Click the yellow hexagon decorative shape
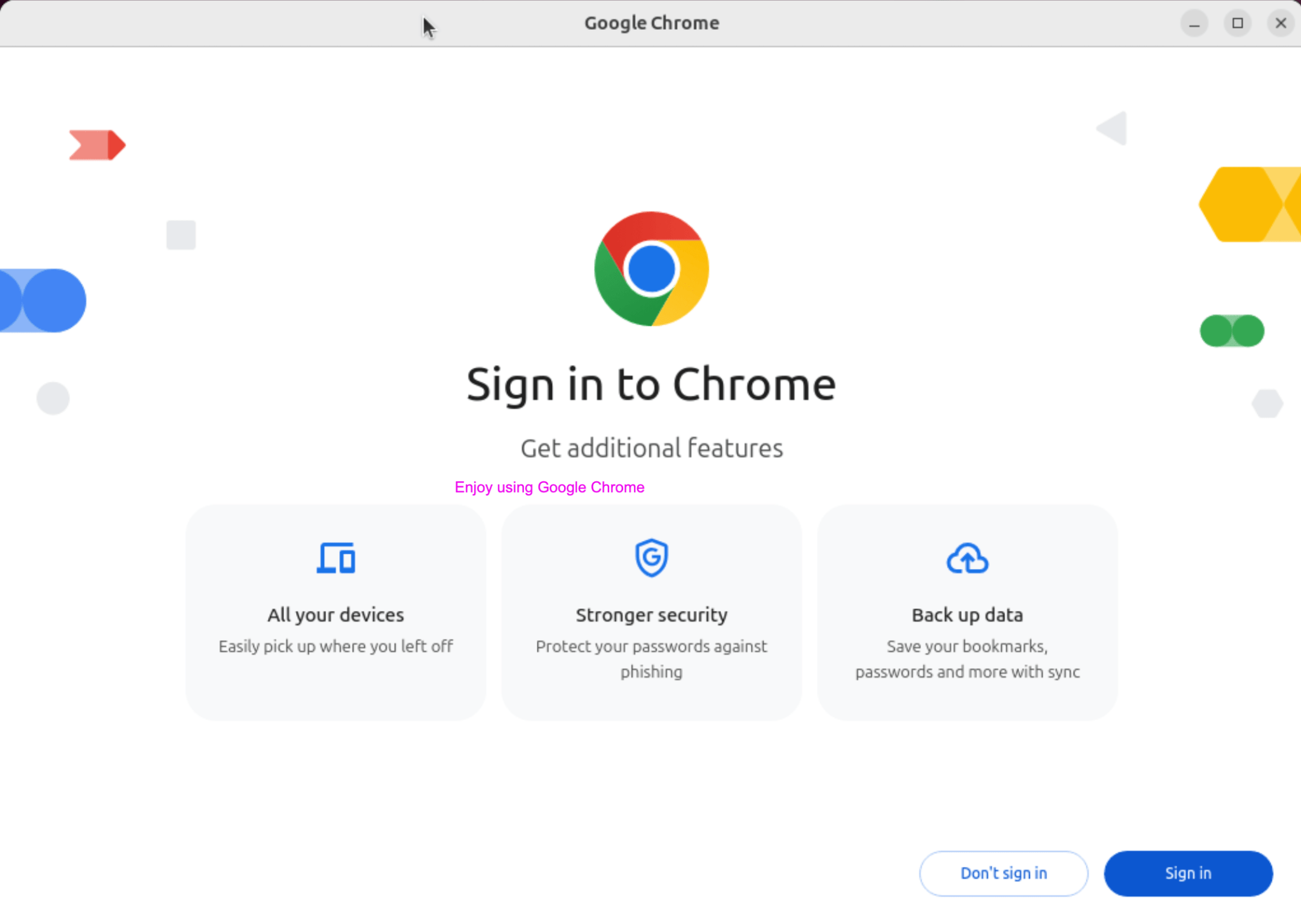This screenshot has height=924, width=1301. tap(1248, 204)
